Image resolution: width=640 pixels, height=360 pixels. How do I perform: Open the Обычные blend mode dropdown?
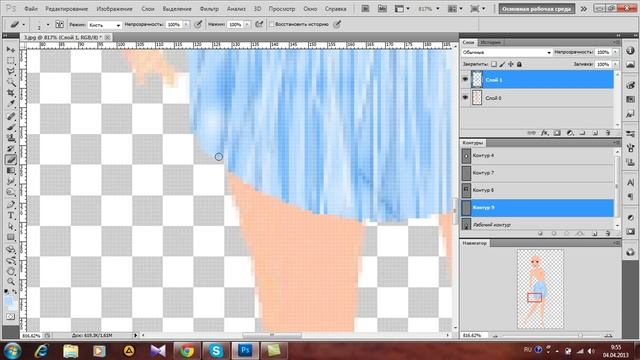click(507, 52)
